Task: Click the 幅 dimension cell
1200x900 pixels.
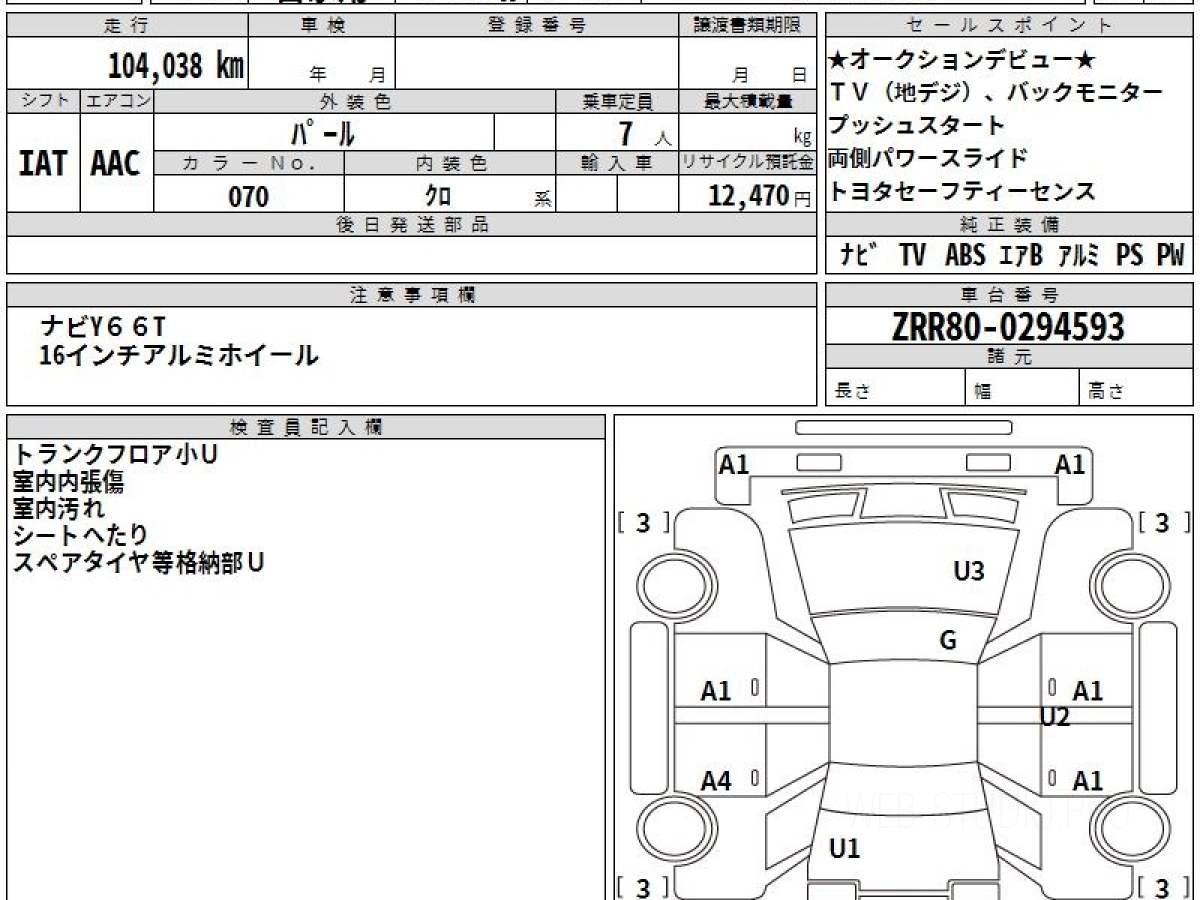Action: 1022,387
